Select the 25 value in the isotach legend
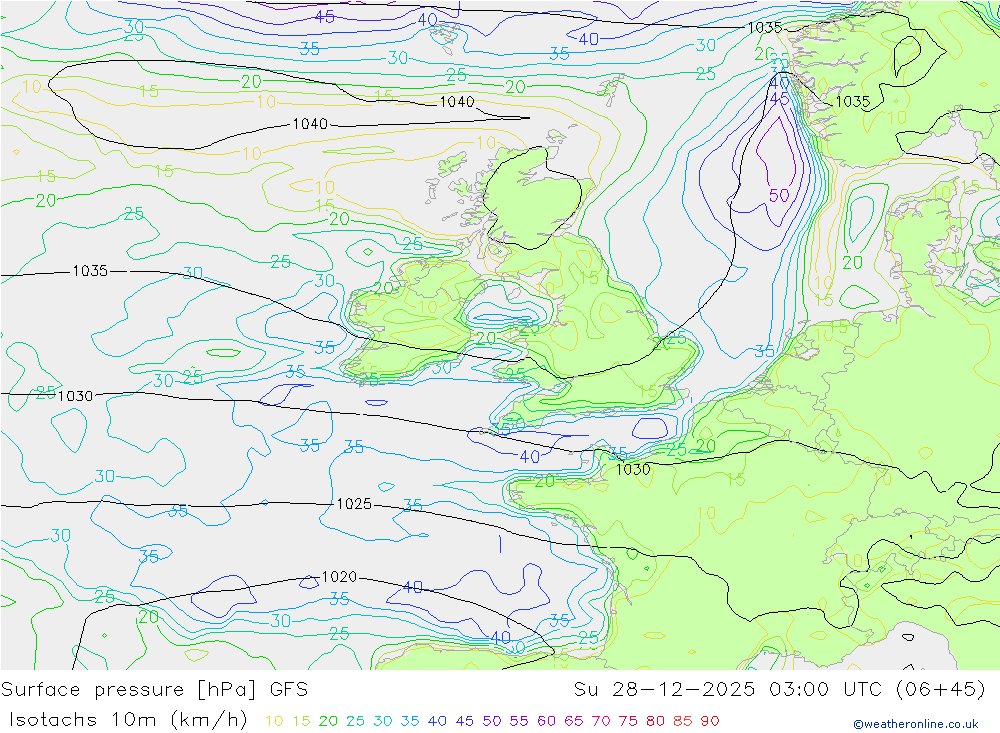The height and width of the screenshot is (733, 1000). 355,721
